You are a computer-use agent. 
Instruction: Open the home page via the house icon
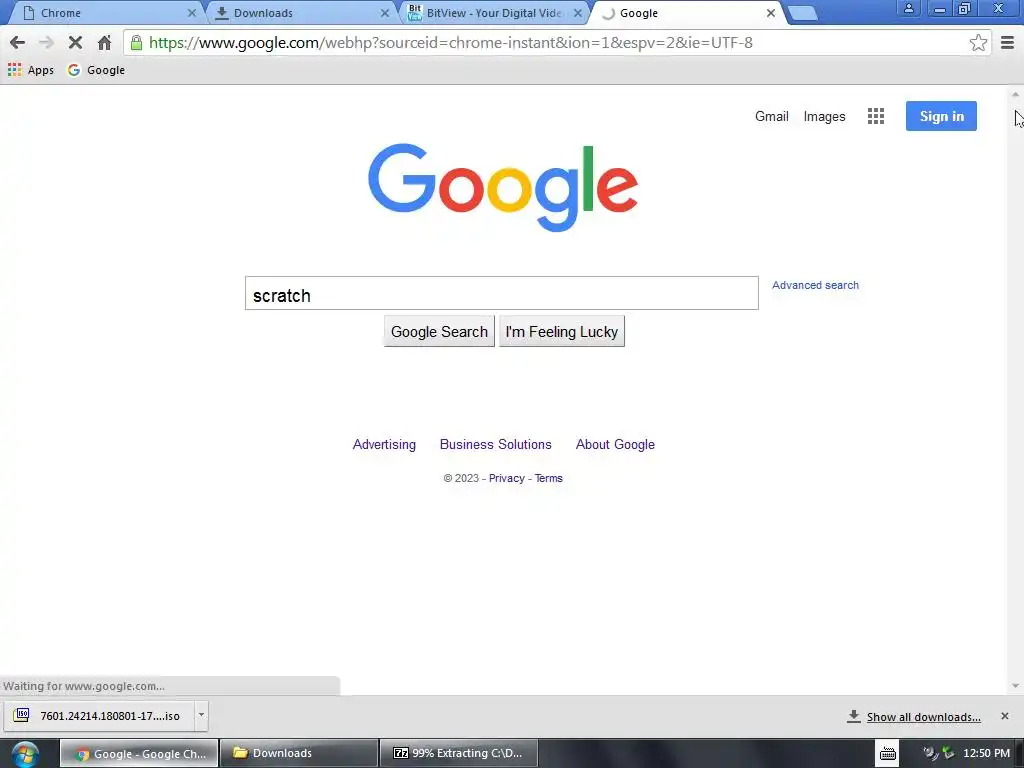click(104, 43)
